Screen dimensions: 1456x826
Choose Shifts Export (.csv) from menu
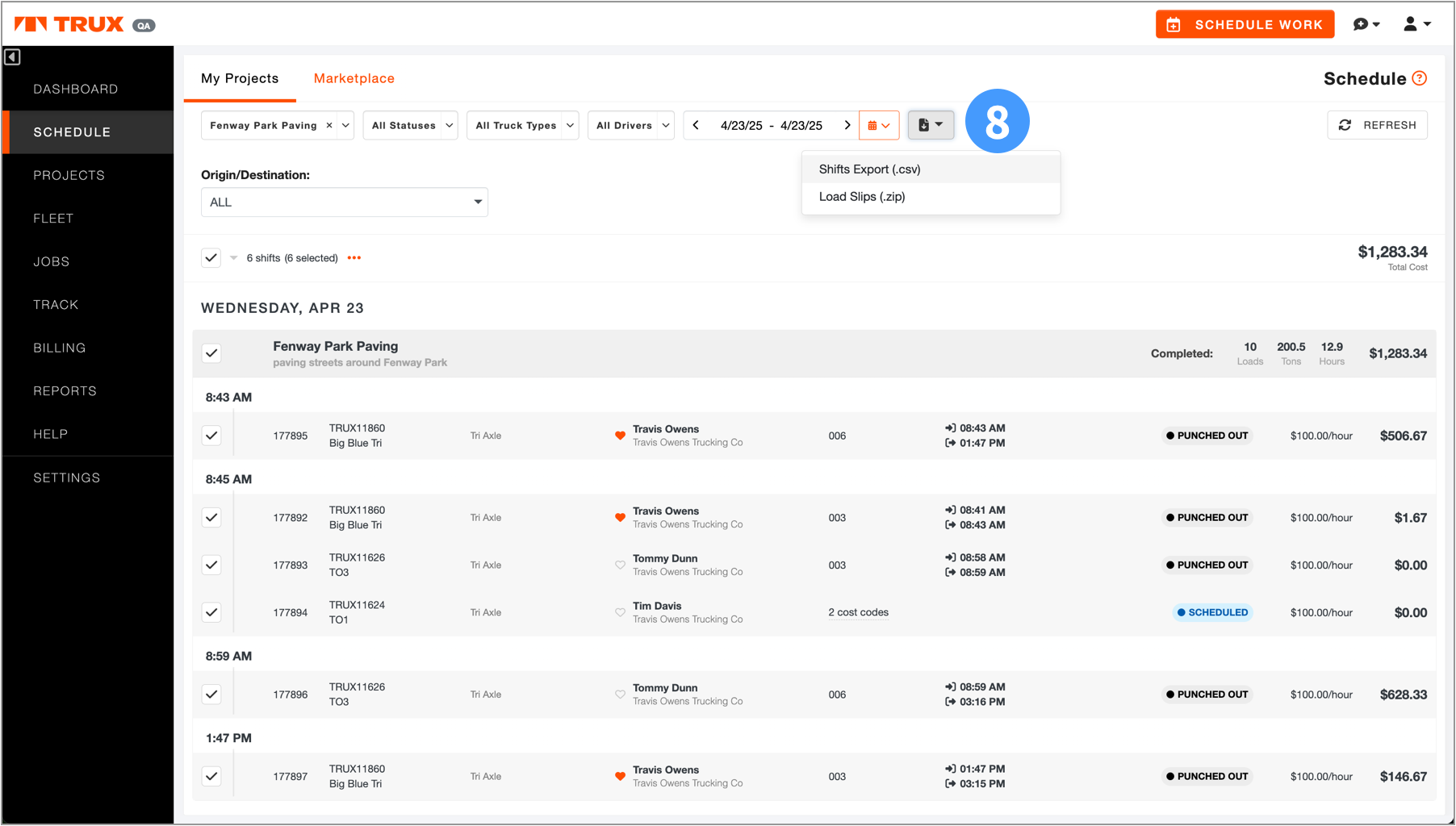click(869, 169)
